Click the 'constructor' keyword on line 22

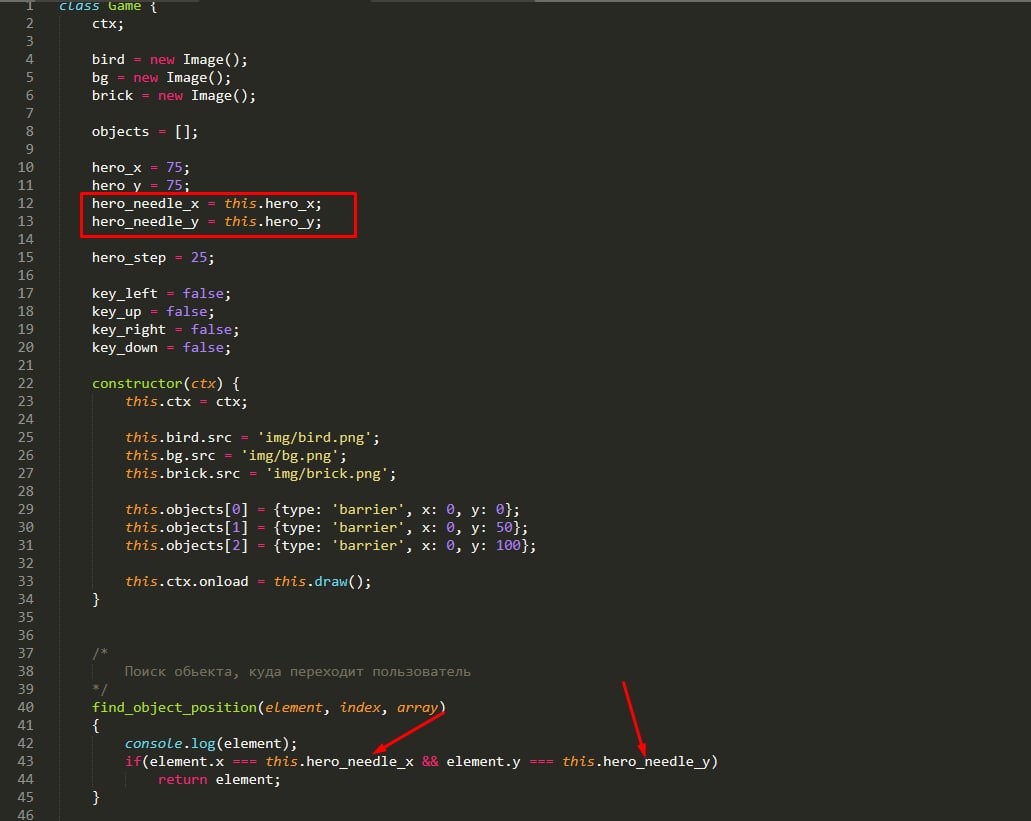pos(137,383)
